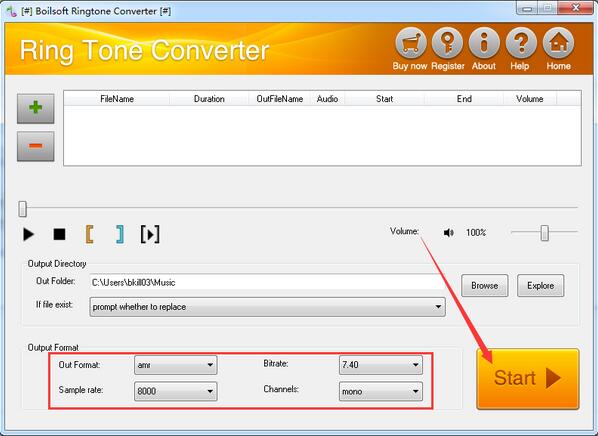Play the selected audio file
The image size is (598, 436).
(x=28, y=234)
